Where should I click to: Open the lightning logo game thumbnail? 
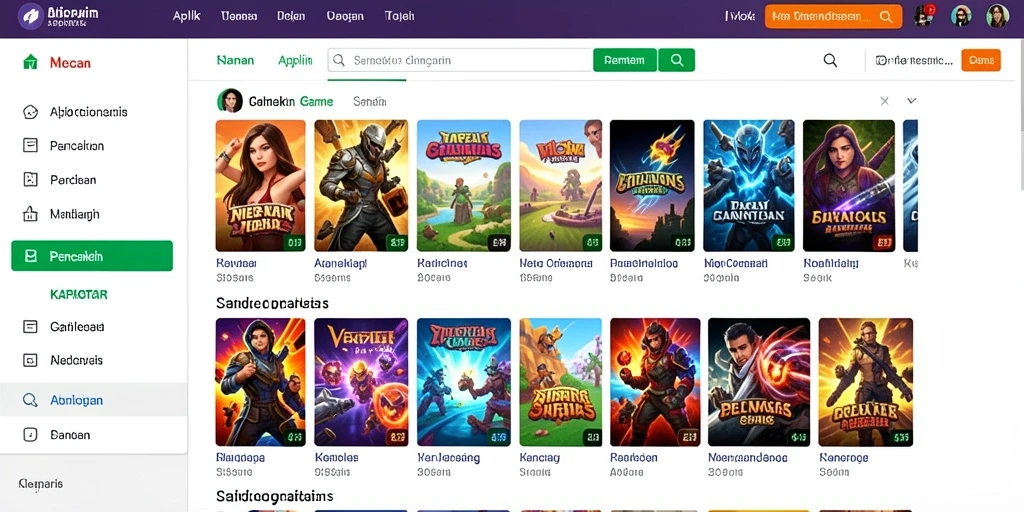tap(652, 185)
